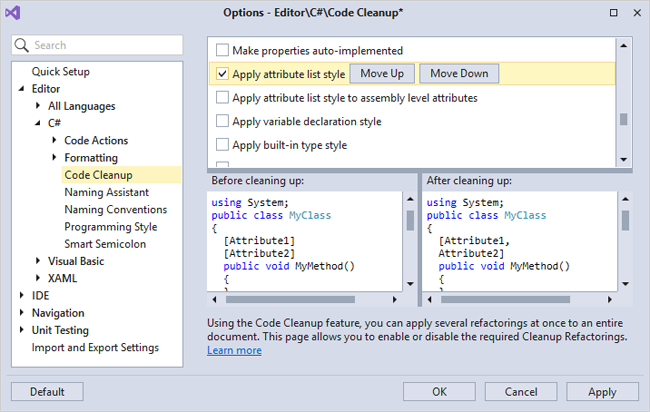Enable Make properties auto-implemented checkbox
Screen dimensions: 650x412
223,50
